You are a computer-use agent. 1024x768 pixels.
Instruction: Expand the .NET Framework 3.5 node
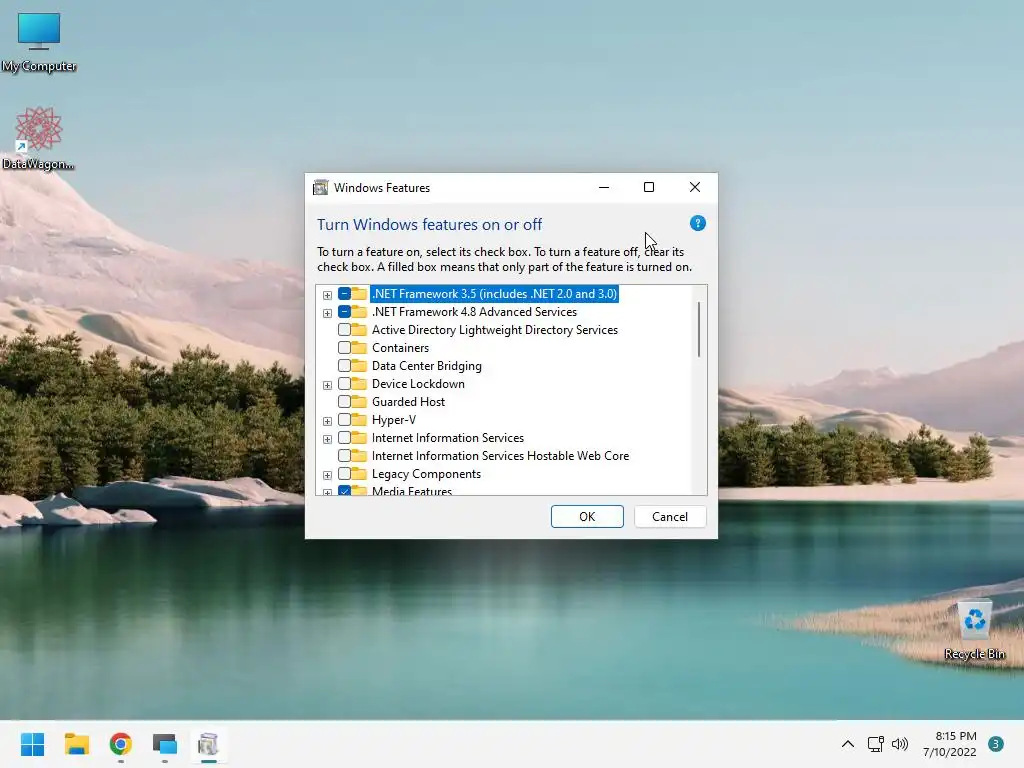click(x=327, y=295)
